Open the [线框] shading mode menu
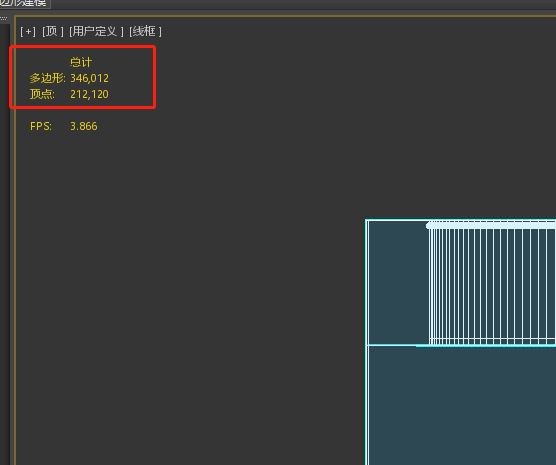The height and width of the screenshot is (465, 556). (x=145, y=32)
